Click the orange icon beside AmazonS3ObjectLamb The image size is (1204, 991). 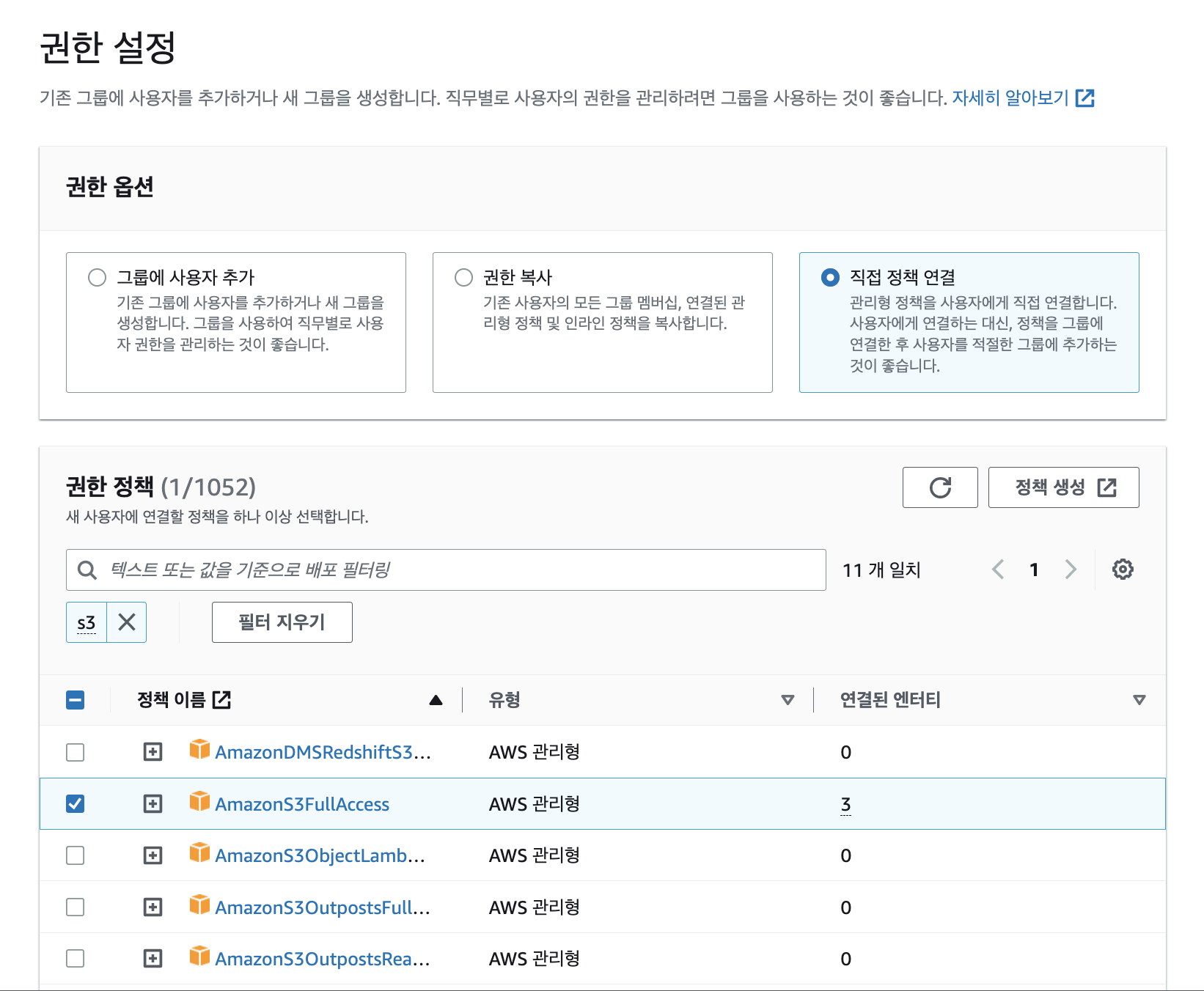point(199,852)
